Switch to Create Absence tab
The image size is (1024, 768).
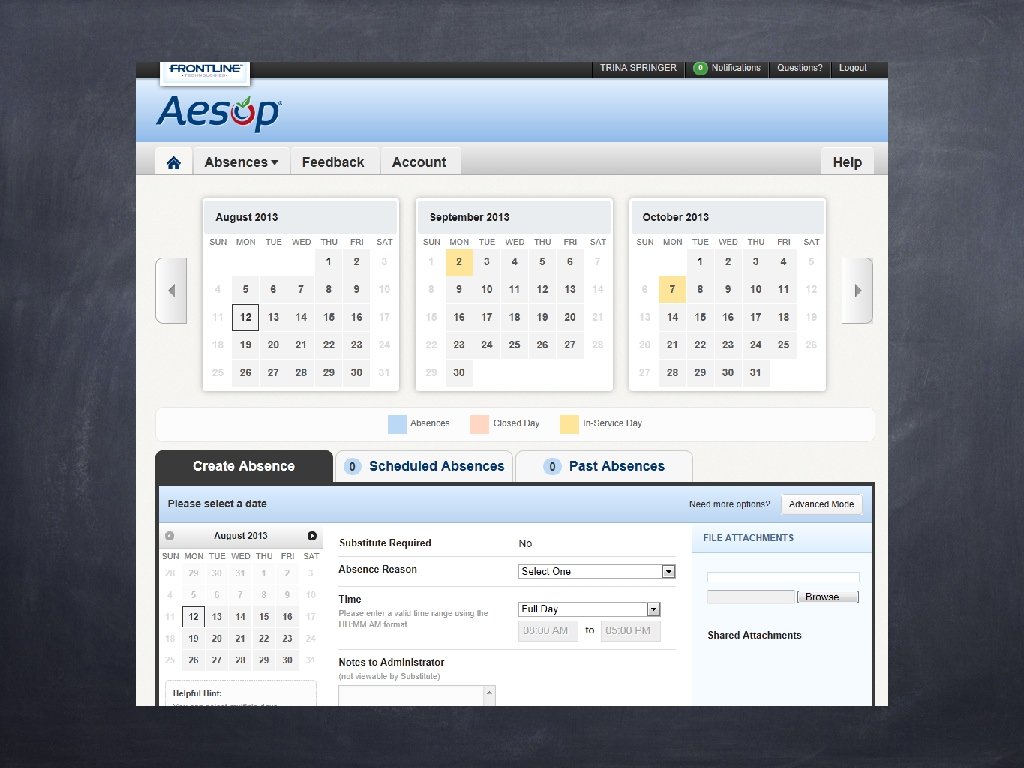(244, 466)
